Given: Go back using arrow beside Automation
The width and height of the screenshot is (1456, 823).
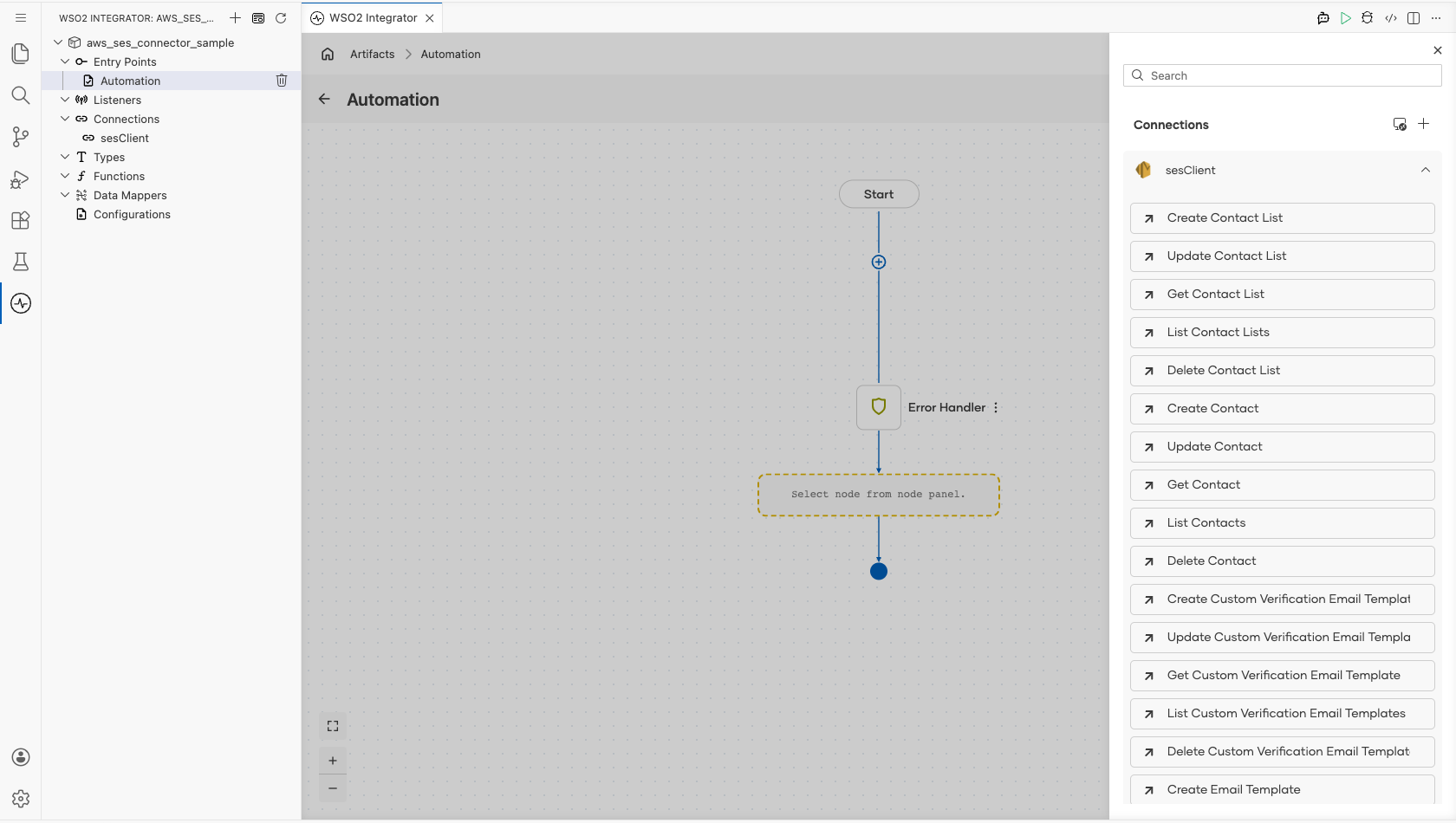Looking at the screenshot, I should (324, 100).
